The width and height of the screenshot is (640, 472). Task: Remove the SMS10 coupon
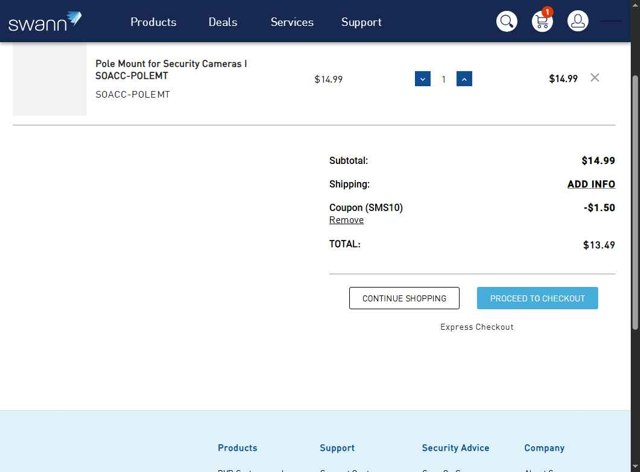346,220
